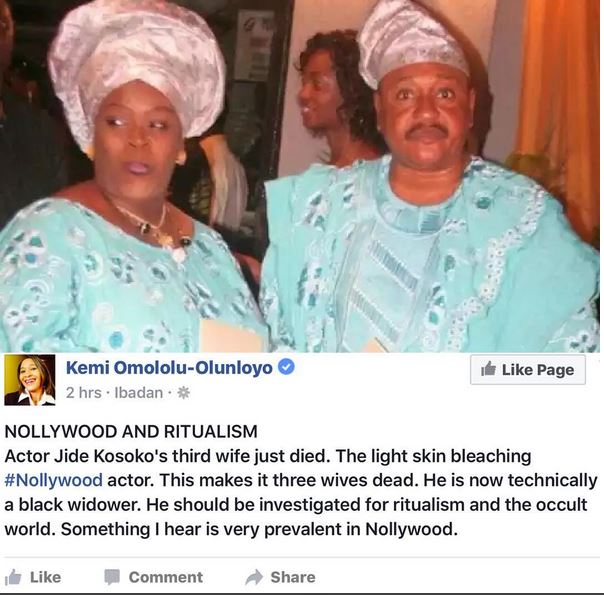Click the NOLLYWOOD AND RITUALISM heading
Viewport: 604px width, 595px height.
(x=131, y=432)
